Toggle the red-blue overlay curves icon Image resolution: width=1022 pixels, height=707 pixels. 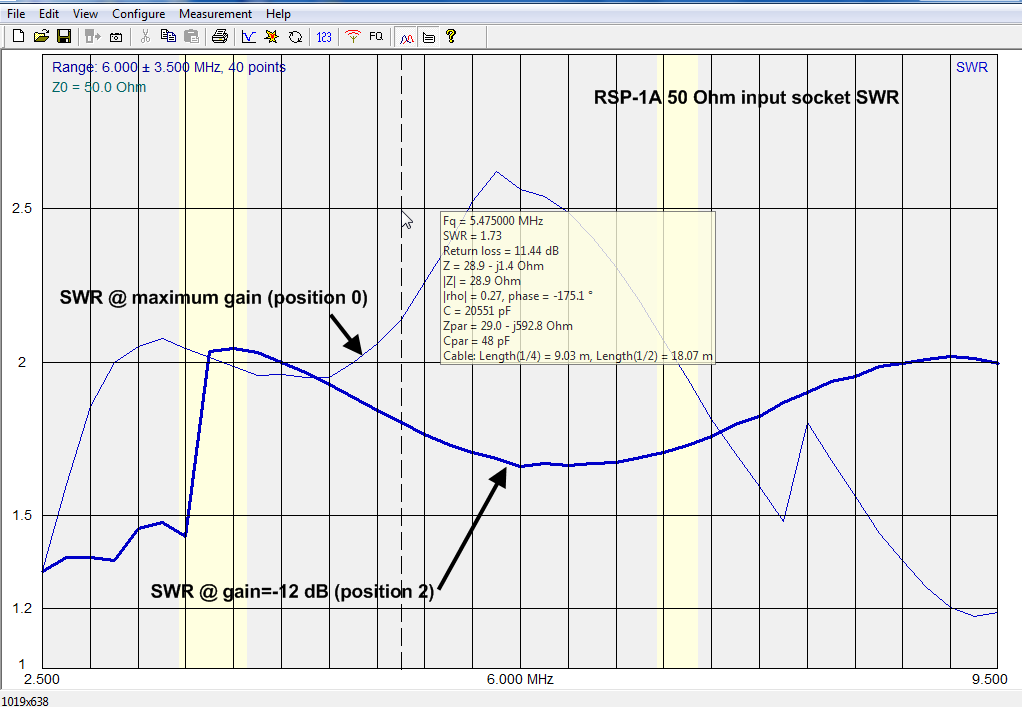coord(406,37)
